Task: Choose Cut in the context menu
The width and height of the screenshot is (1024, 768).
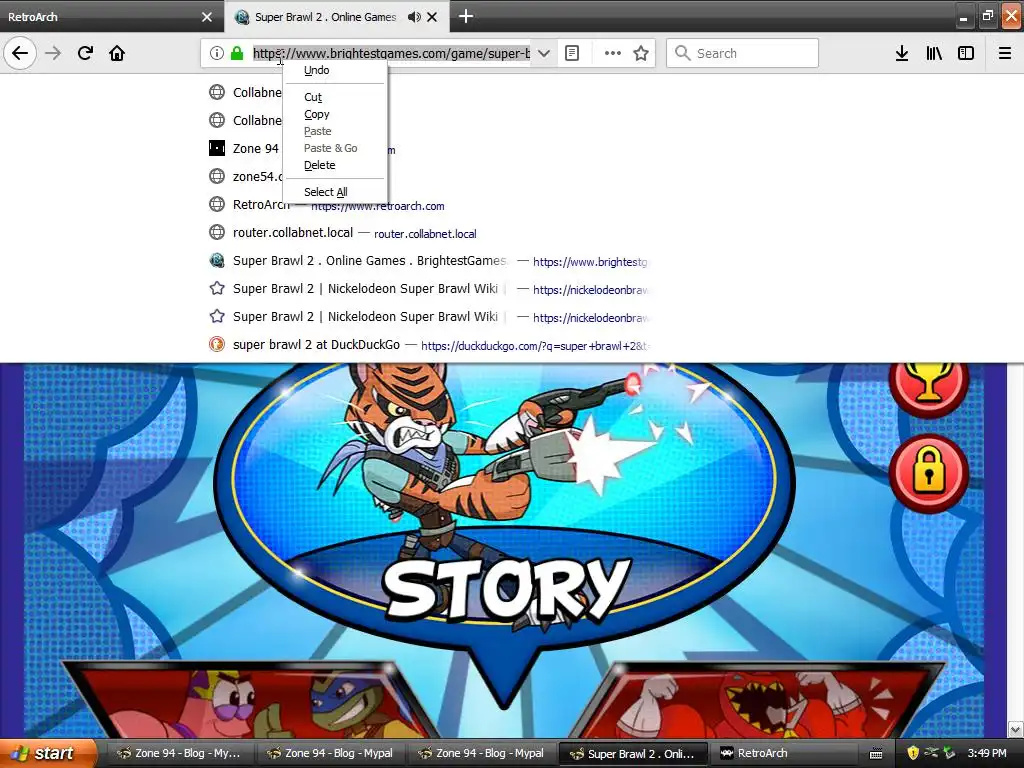Action: pos(334,97)
